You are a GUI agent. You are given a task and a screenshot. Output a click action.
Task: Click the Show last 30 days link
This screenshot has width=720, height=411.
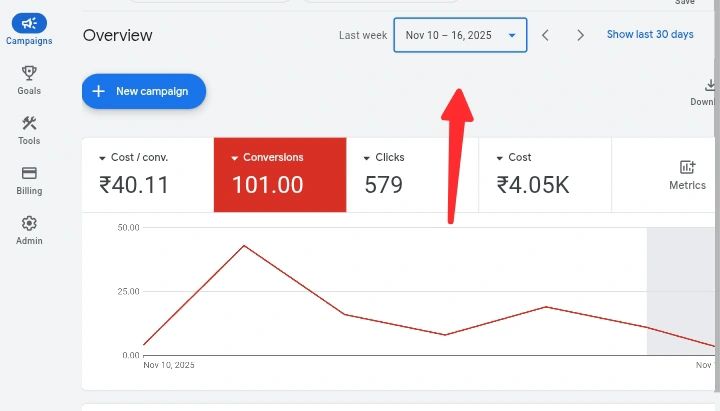(650, 35)
